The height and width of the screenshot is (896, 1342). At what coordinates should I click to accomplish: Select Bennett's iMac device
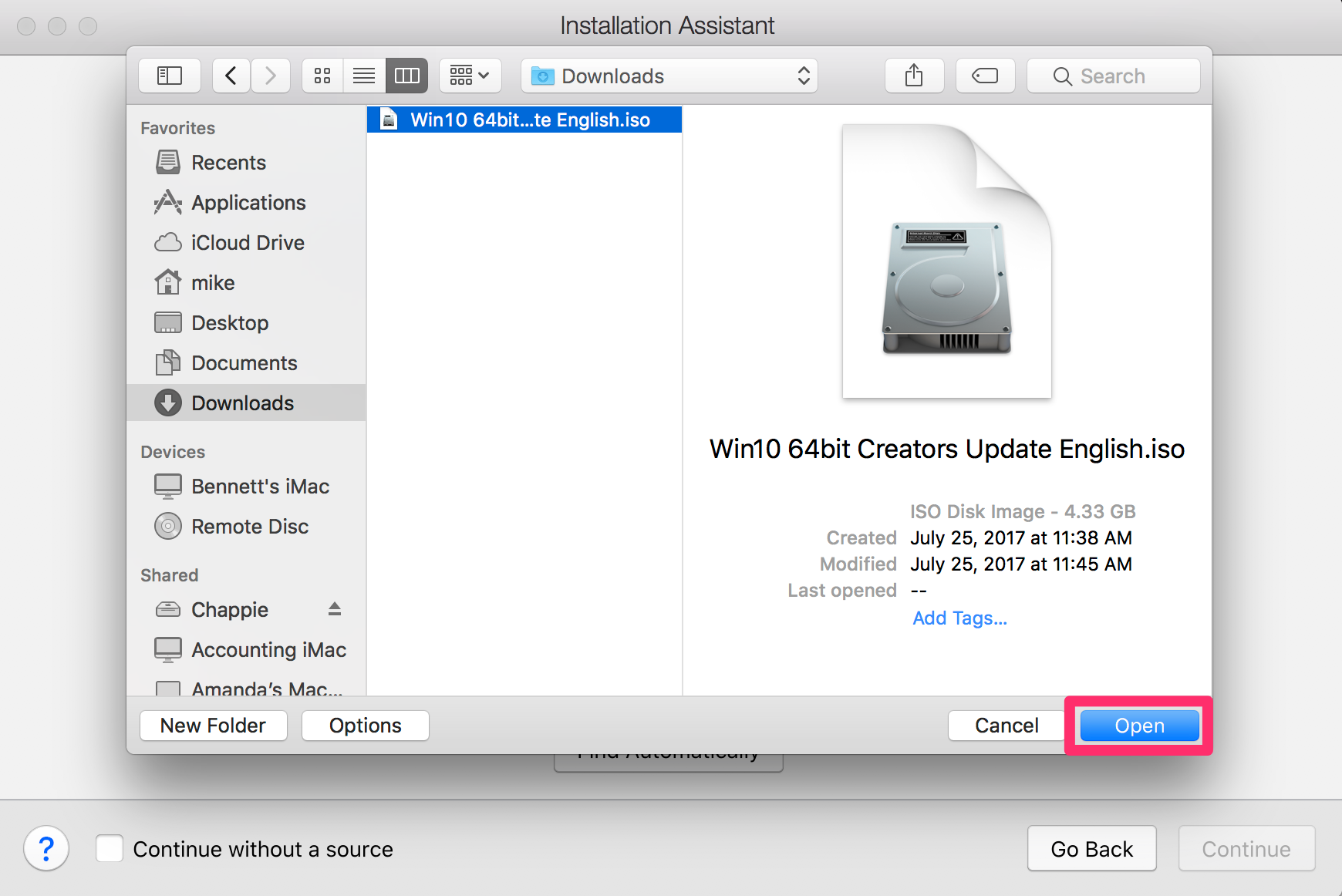[246, 487]
